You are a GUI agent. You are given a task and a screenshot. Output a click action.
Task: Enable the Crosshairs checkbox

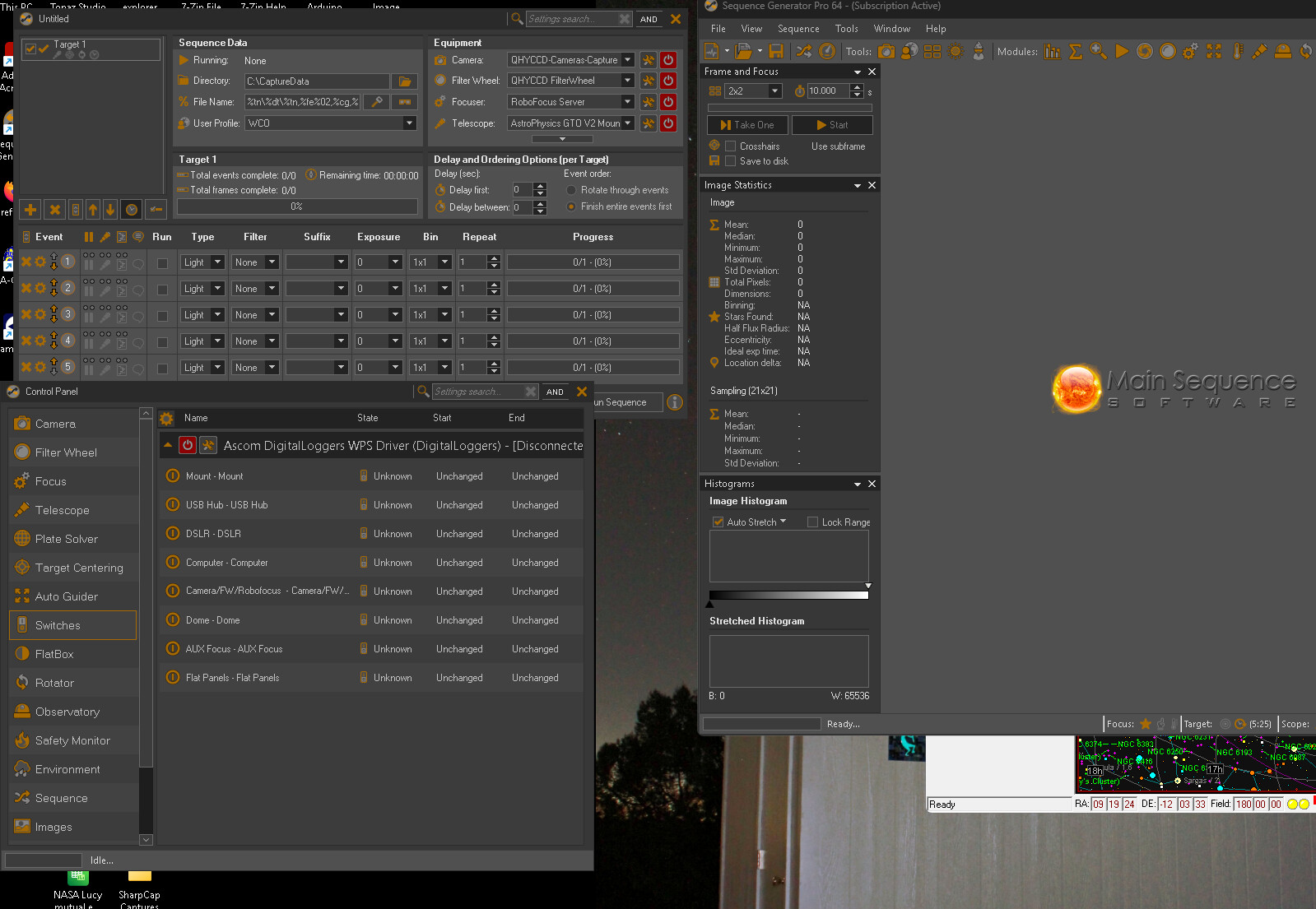click(730, 146)
